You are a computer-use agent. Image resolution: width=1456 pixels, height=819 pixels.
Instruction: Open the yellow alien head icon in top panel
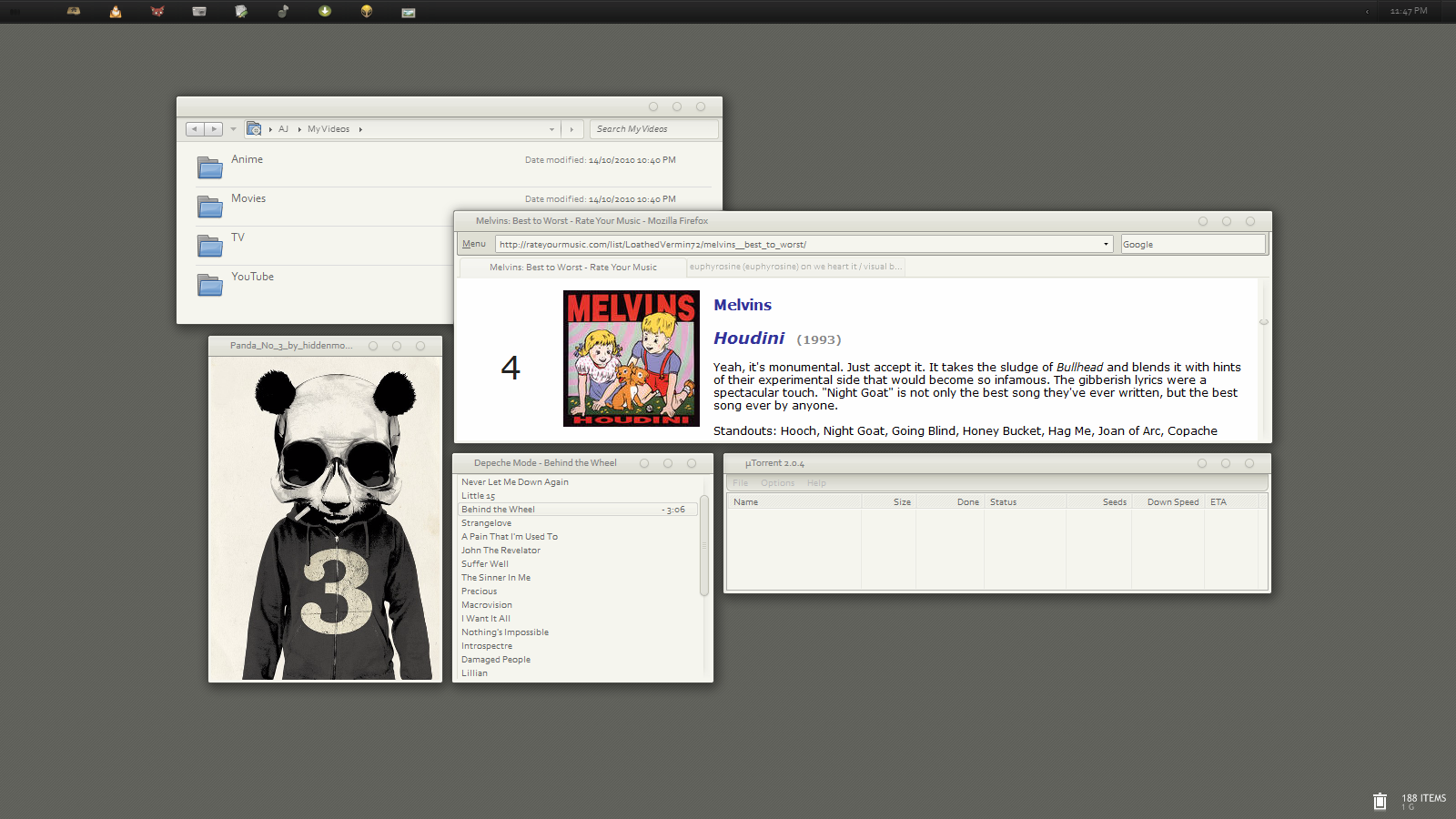(367, 12)
